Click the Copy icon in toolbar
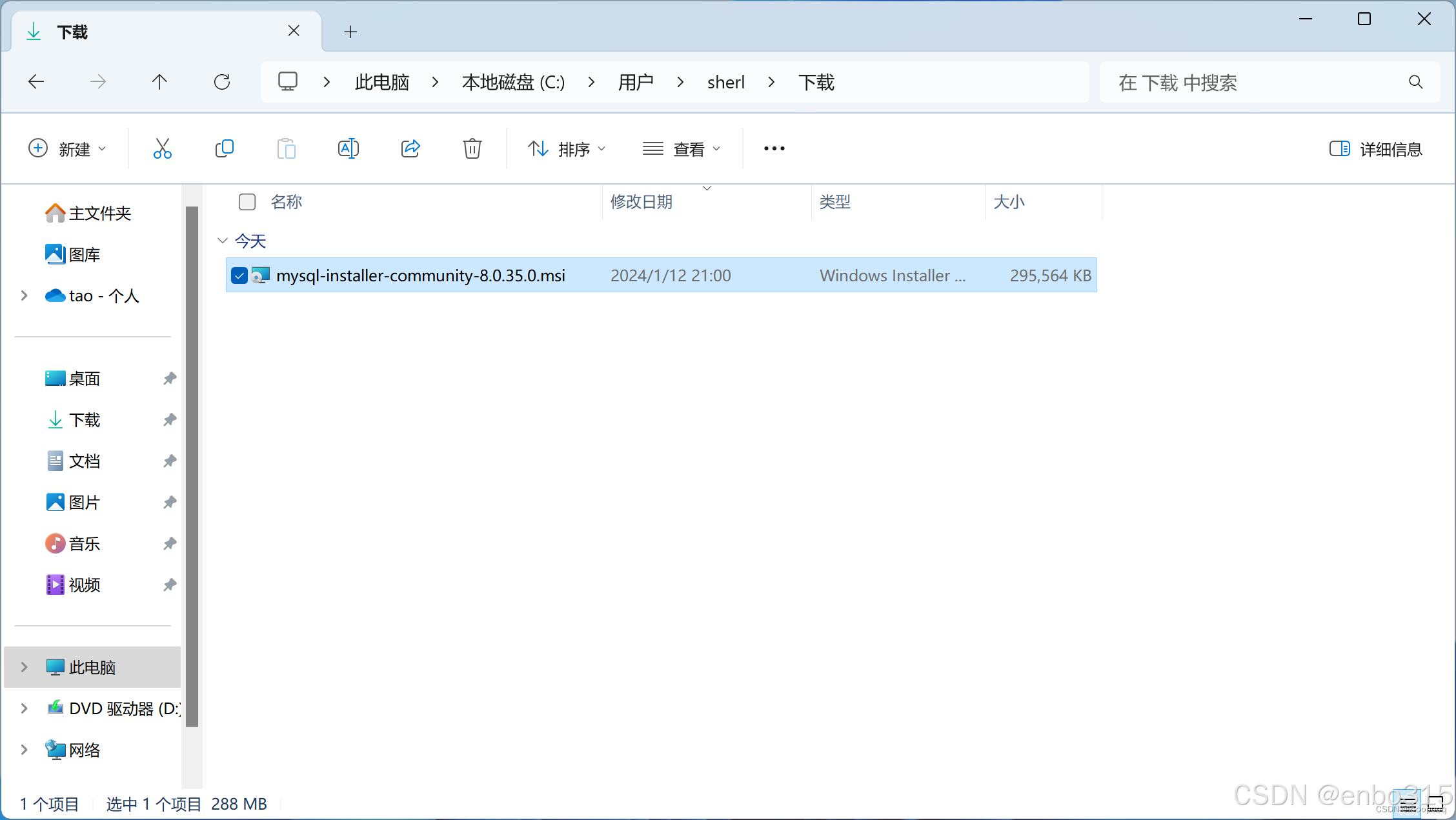Viewport: 1456px width, 820px height. pyautogui.click(x=224, y=148)
